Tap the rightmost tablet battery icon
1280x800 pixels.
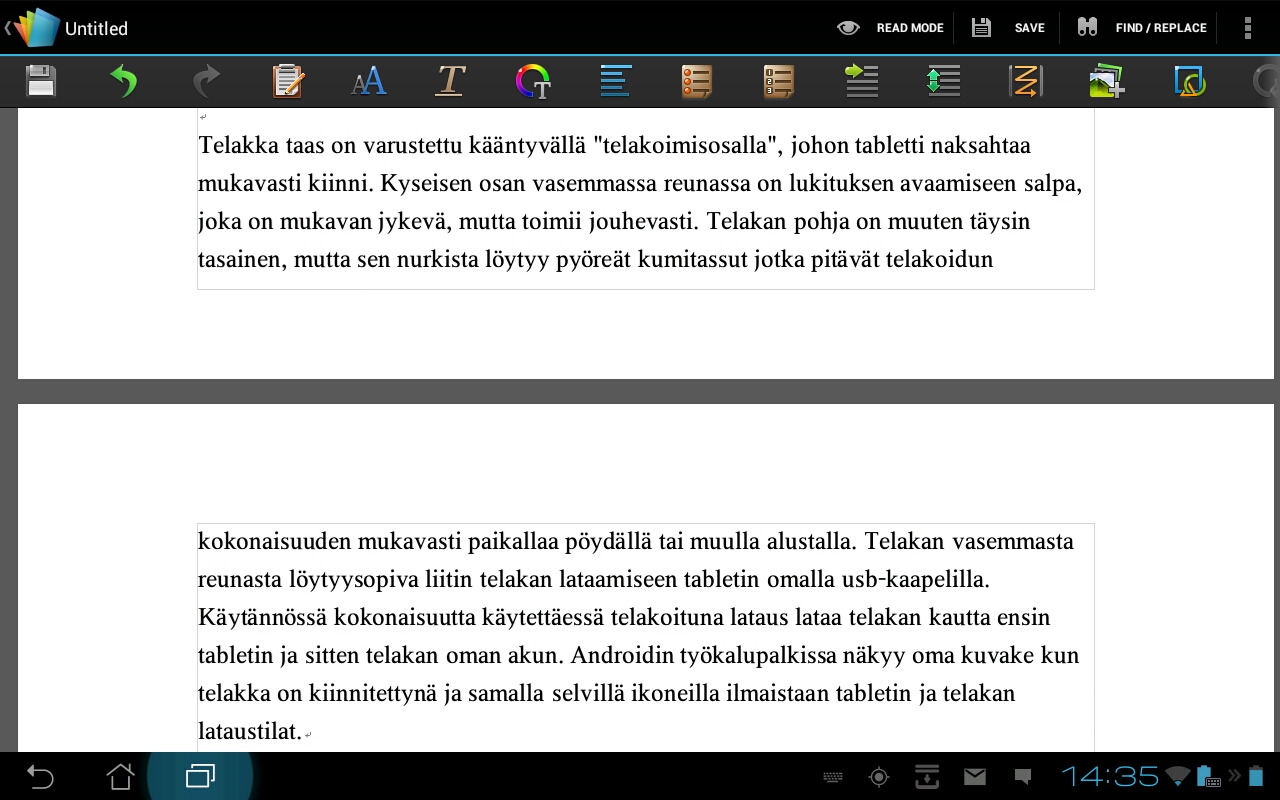[1256, 777]
